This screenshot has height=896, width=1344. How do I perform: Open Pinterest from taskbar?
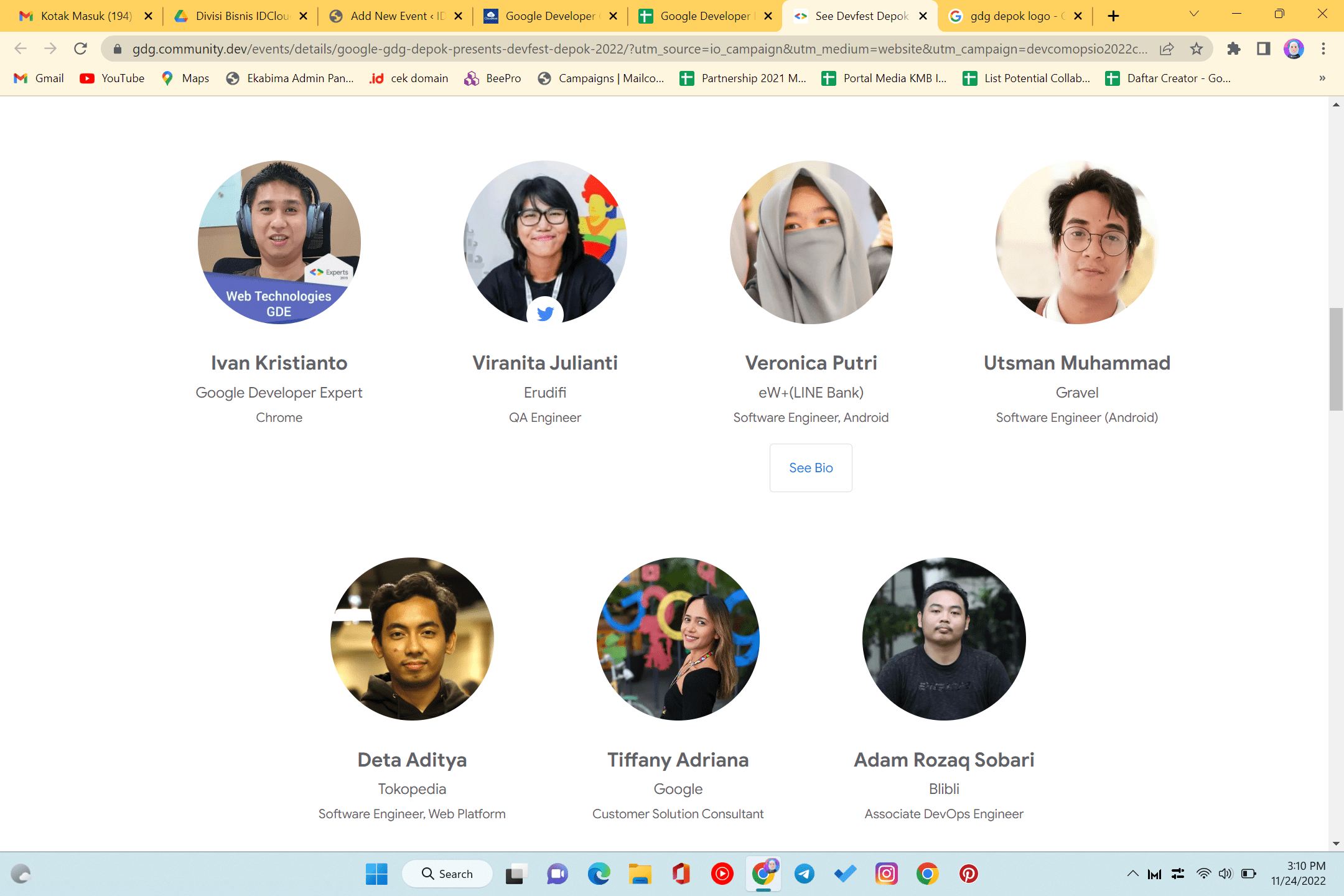pyautogui.click(x=969, y=874)
